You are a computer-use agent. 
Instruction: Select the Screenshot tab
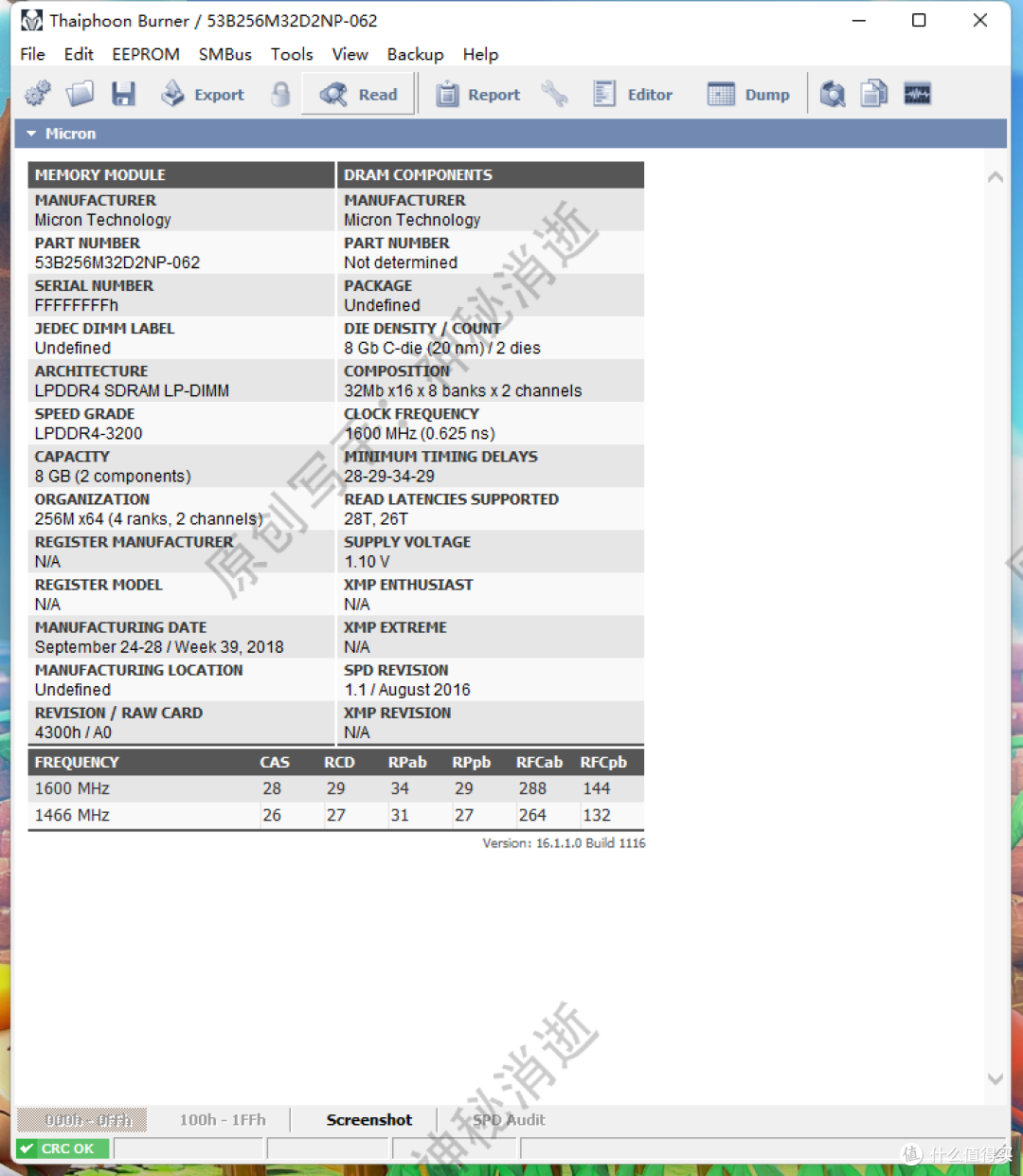coord(368,1120)
